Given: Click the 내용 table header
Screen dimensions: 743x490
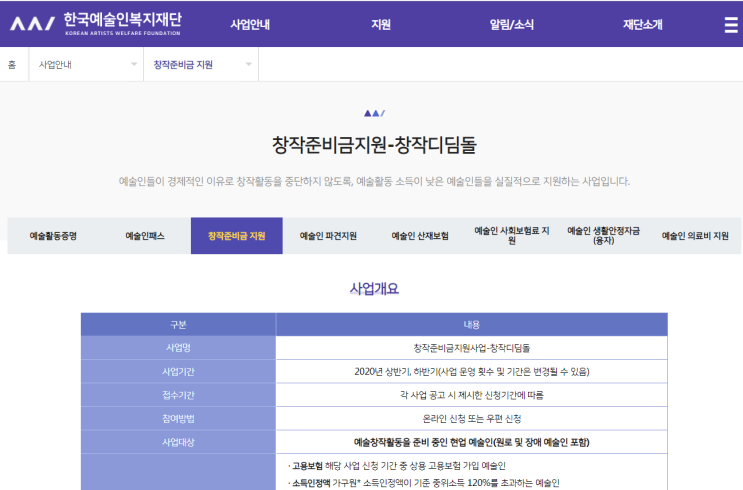Looking at the screenshot, I should point(471,325).
